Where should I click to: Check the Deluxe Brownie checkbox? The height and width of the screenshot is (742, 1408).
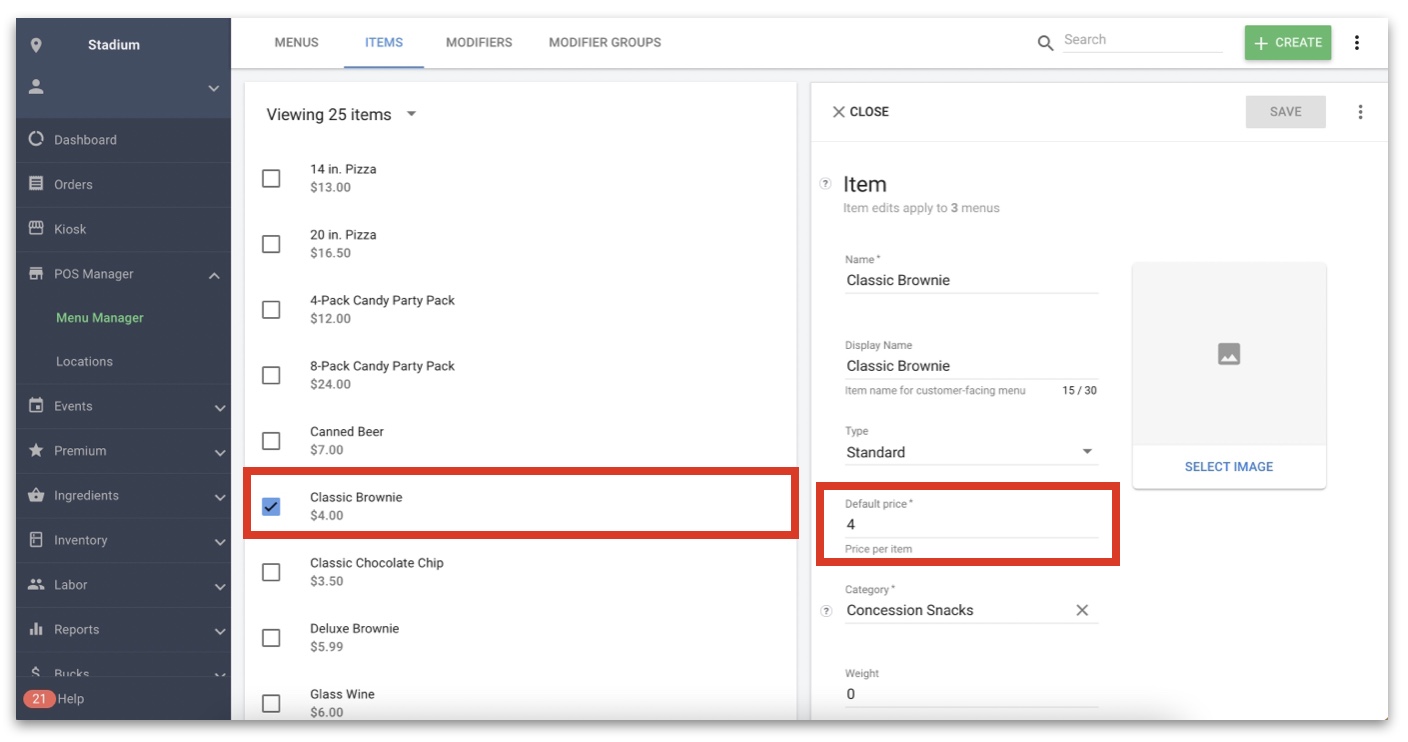[x=271, y=638]
